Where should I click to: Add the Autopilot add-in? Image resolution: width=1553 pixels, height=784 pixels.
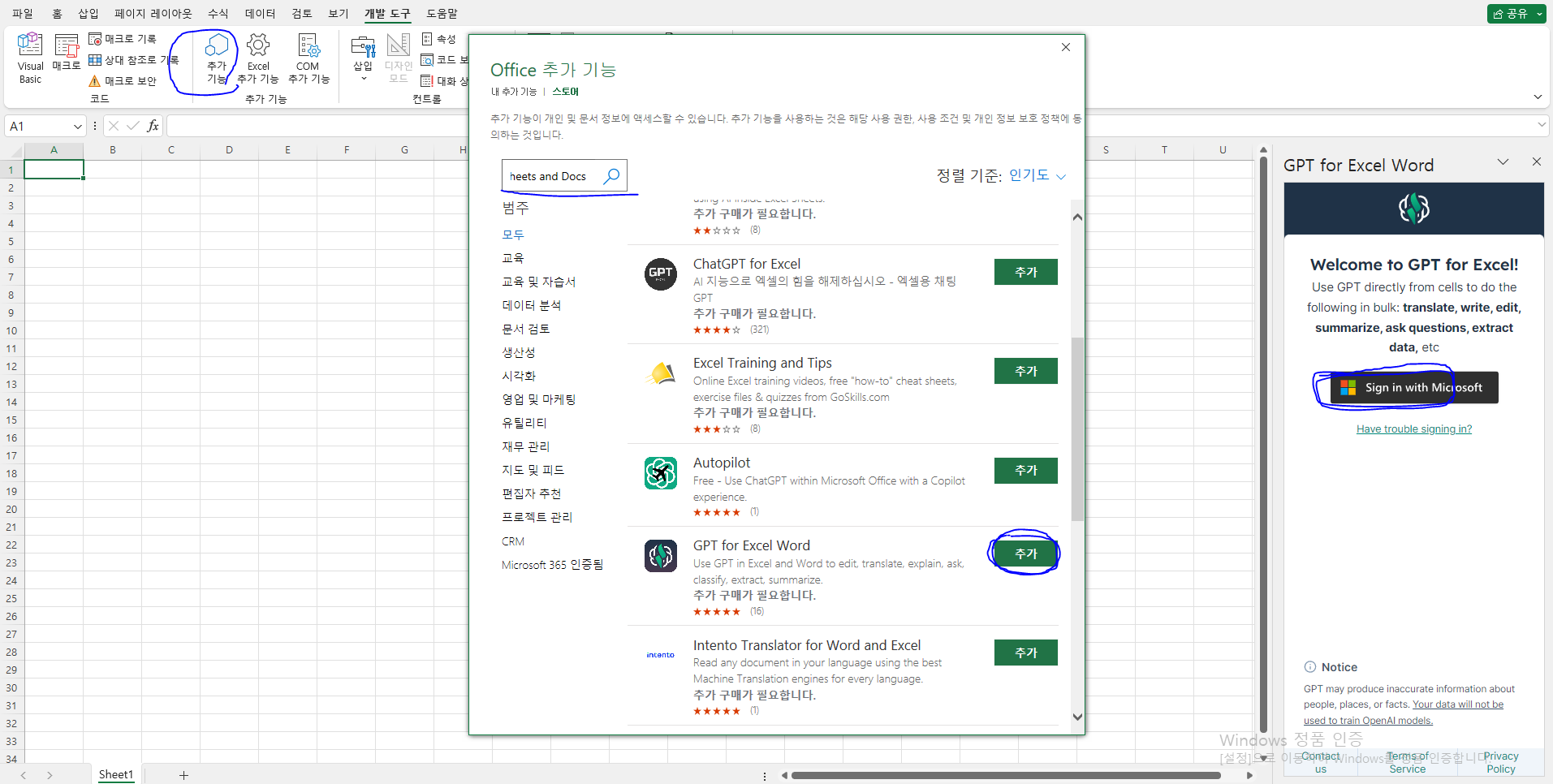(1026, 470)
